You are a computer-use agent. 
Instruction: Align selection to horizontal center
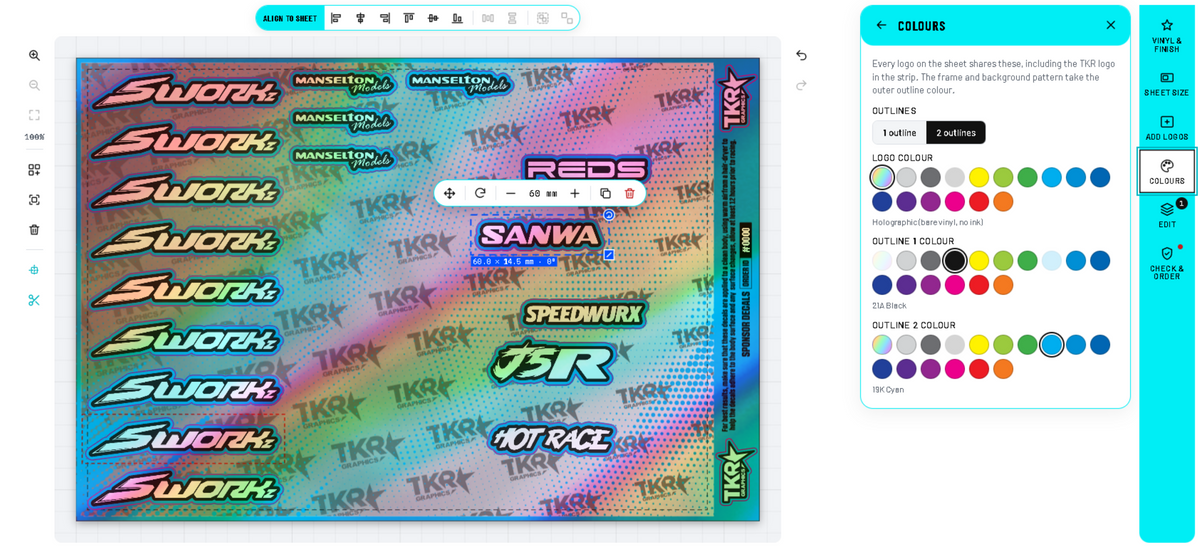coord(361,18)
